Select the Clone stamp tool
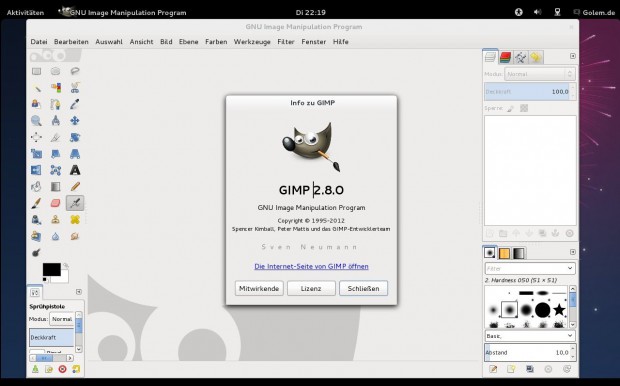Screen dimensions: 620x386 click(55, 219)
